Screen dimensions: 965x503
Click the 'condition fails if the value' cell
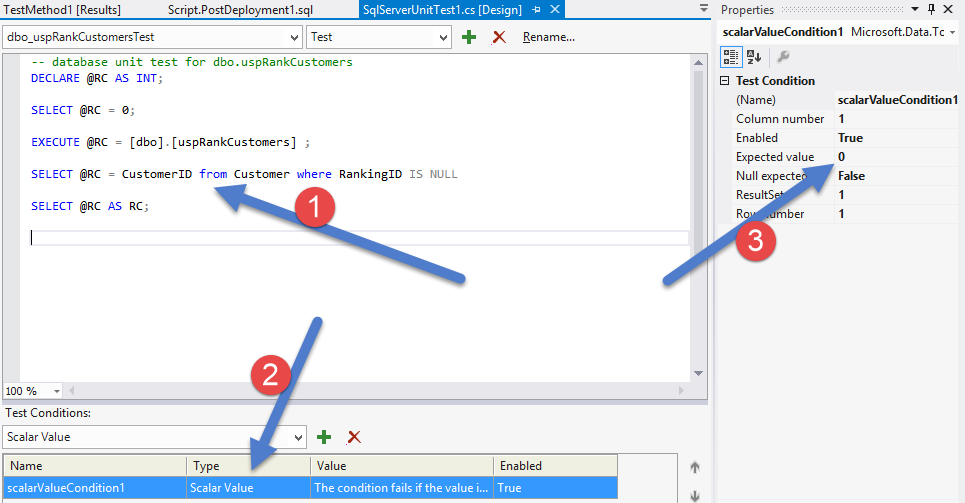[402, 488]
